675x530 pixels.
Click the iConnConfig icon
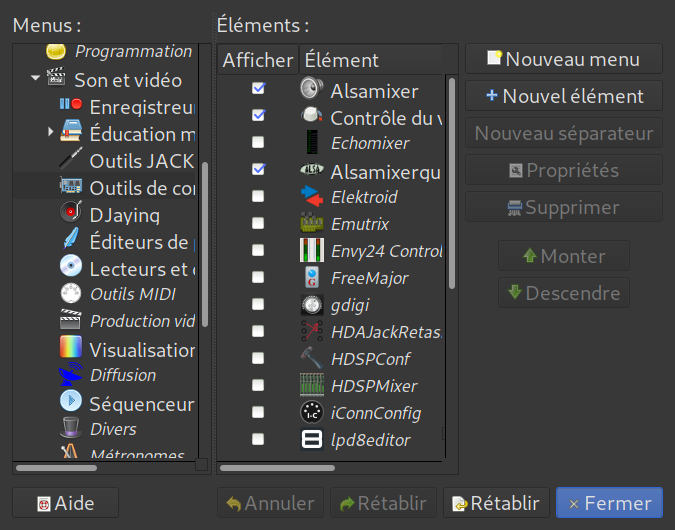[x=312, y=412]
